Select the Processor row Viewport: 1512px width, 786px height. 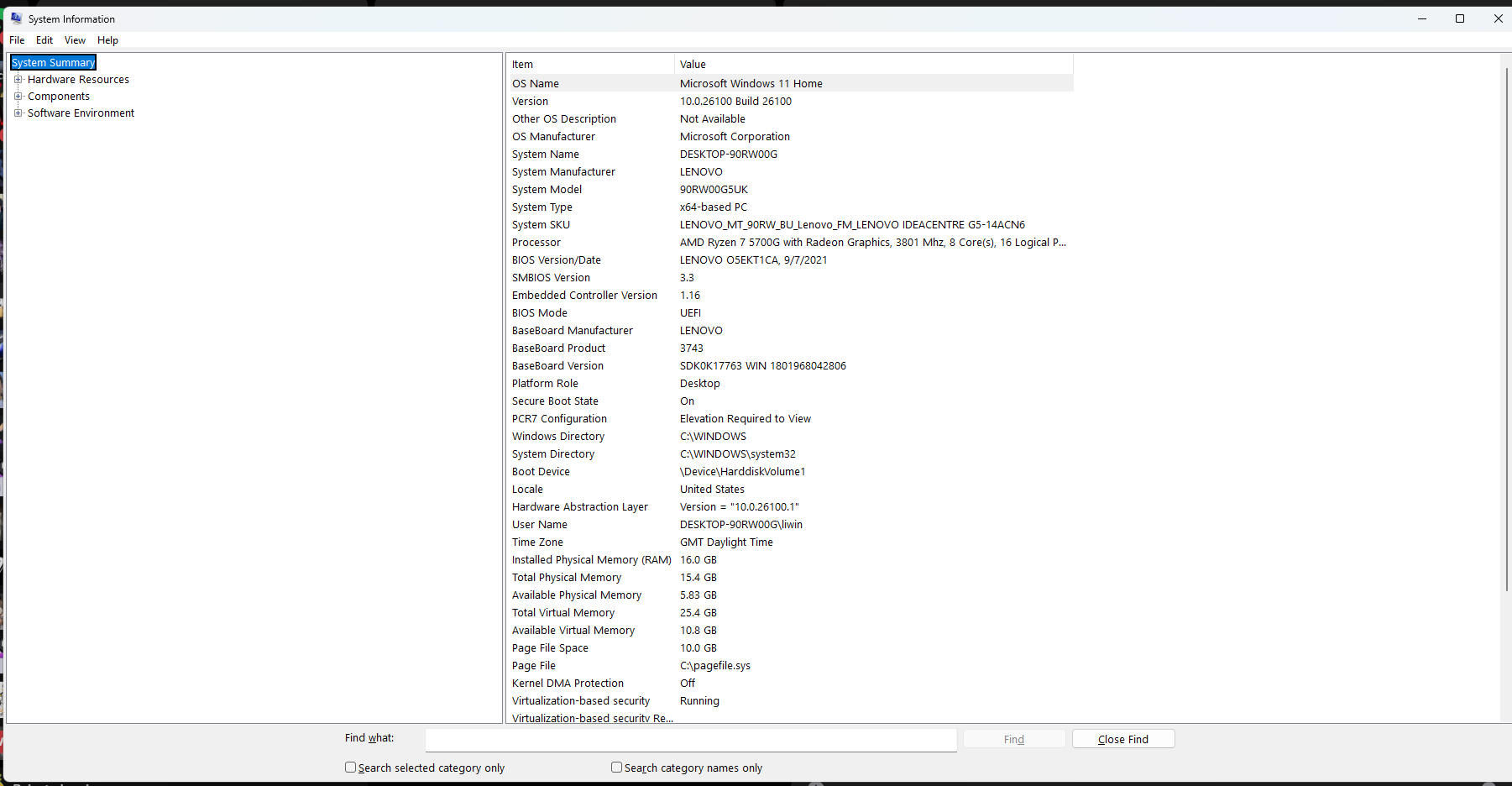click(x=792, y=243)
